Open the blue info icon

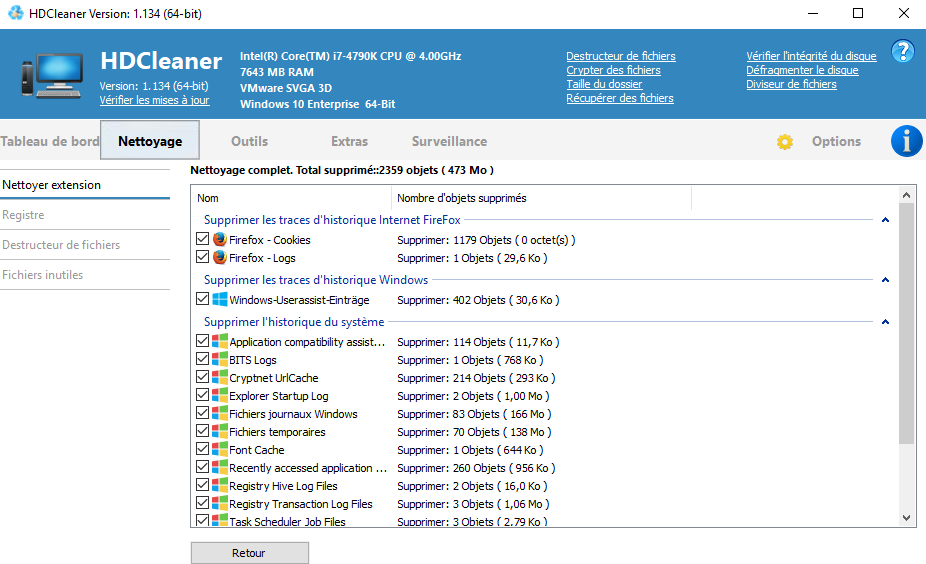coord(906,141)
